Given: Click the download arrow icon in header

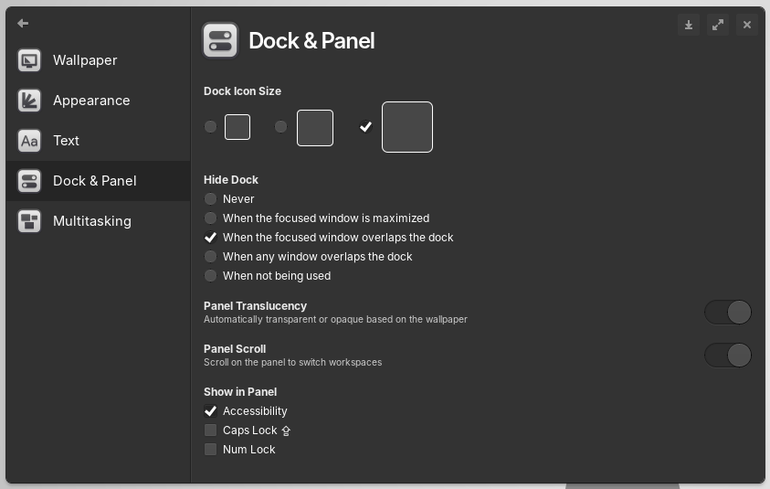Looking at the screenshot, I should pyautogui.click(x=688, y=25).
